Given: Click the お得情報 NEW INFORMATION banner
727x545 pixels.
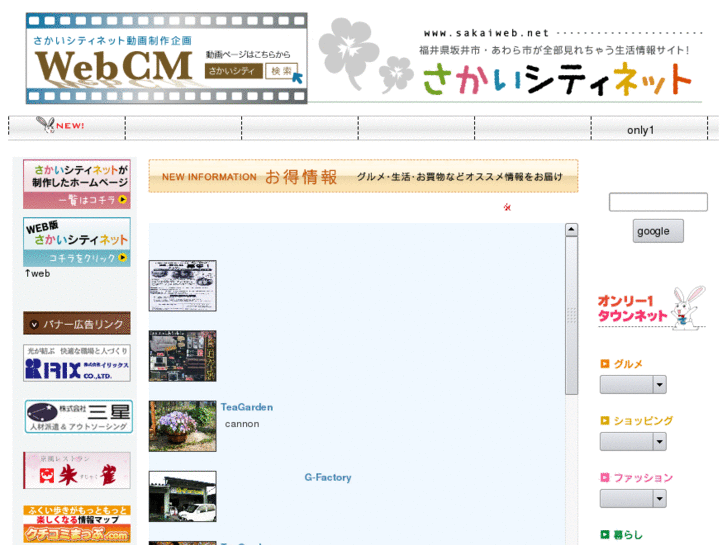Looking at the screenshot, I should tap(364, 176).
